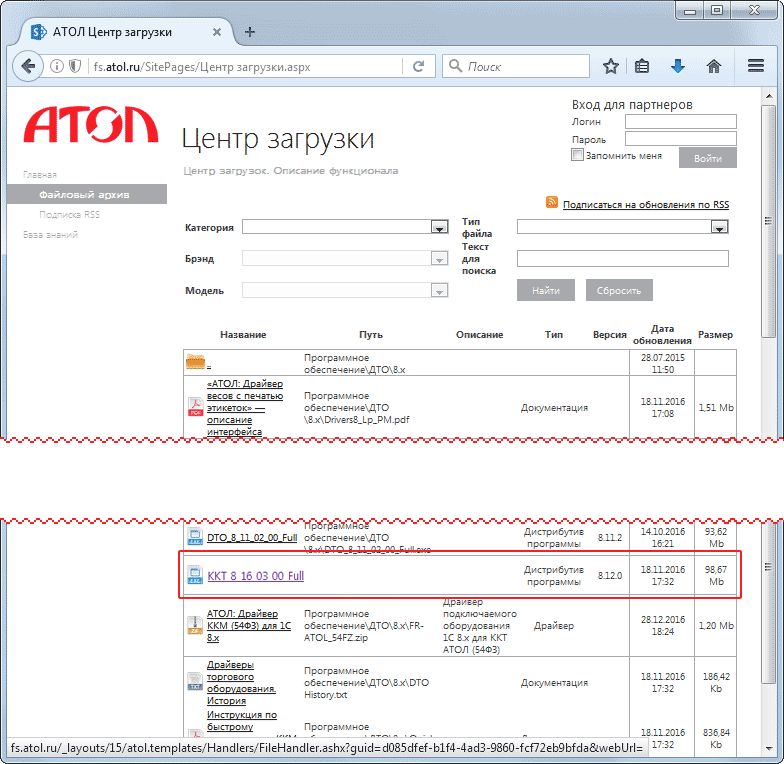Open tracking protection shield icon
784x764 pixels.
coord(74,66)
